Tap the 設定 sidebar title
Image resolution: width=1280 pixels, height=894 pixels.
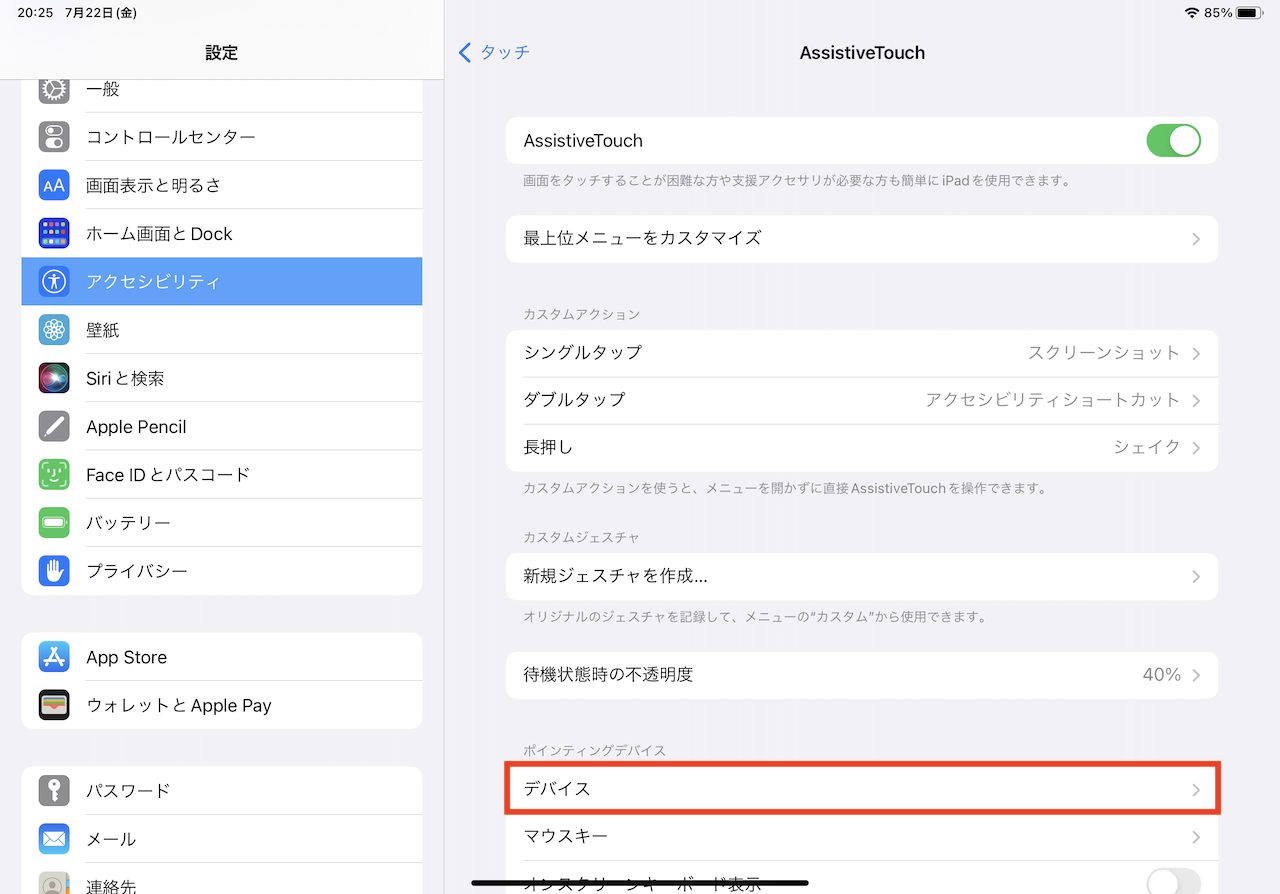click(x=221, y=53)
